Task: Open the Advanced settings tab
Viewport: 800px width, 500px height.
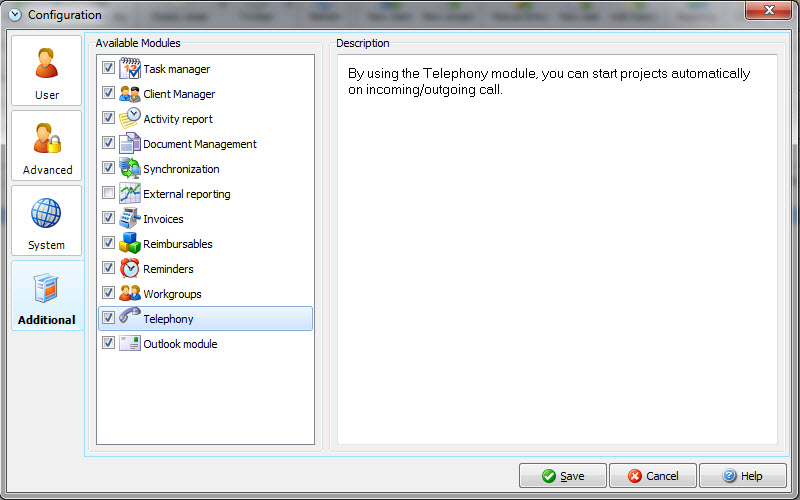Action: (x=47, y=146)
